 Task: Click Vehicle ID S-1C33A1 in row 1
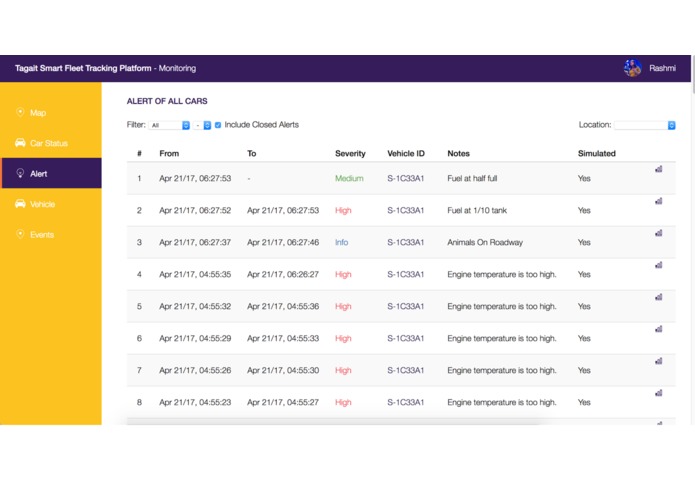tap(406, 178)
